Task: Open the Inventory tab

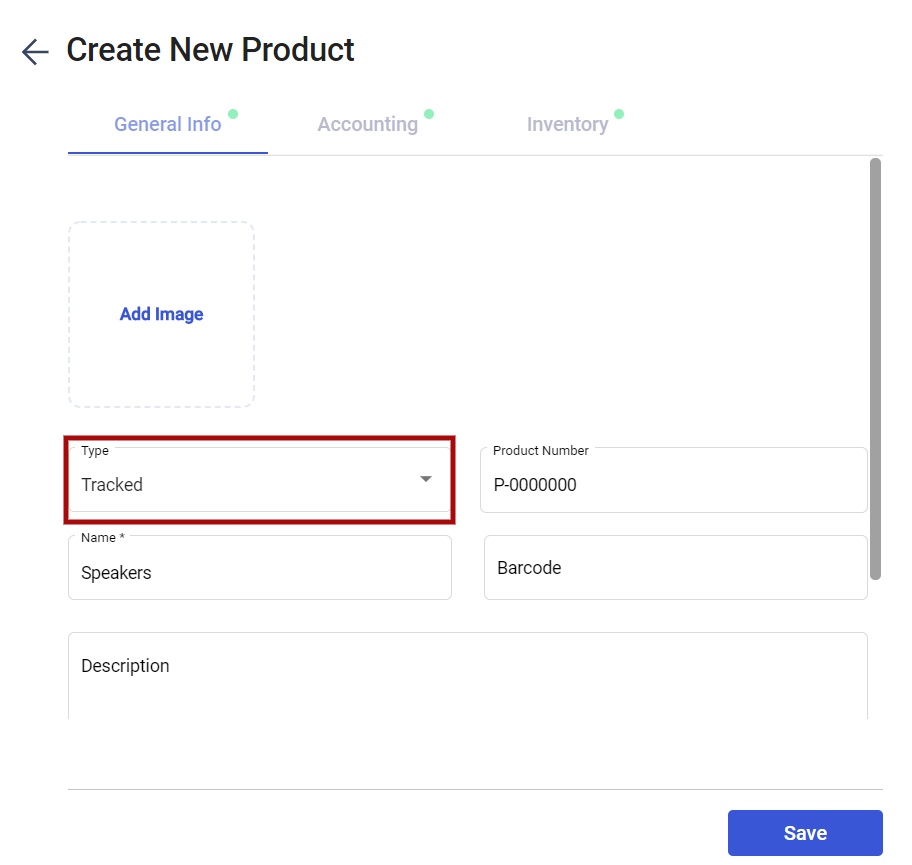Action: point(567,124)
